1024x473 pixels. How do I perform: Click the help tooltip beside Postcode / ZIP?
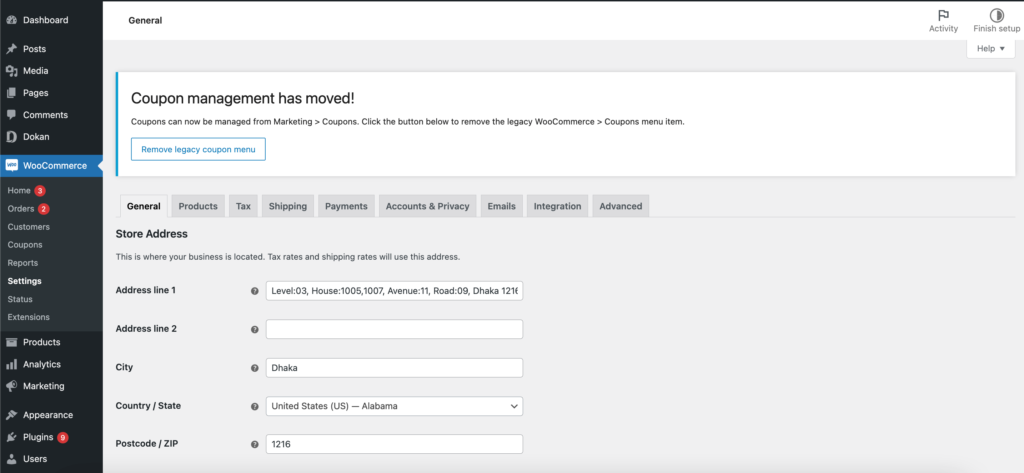coord(254,444)
